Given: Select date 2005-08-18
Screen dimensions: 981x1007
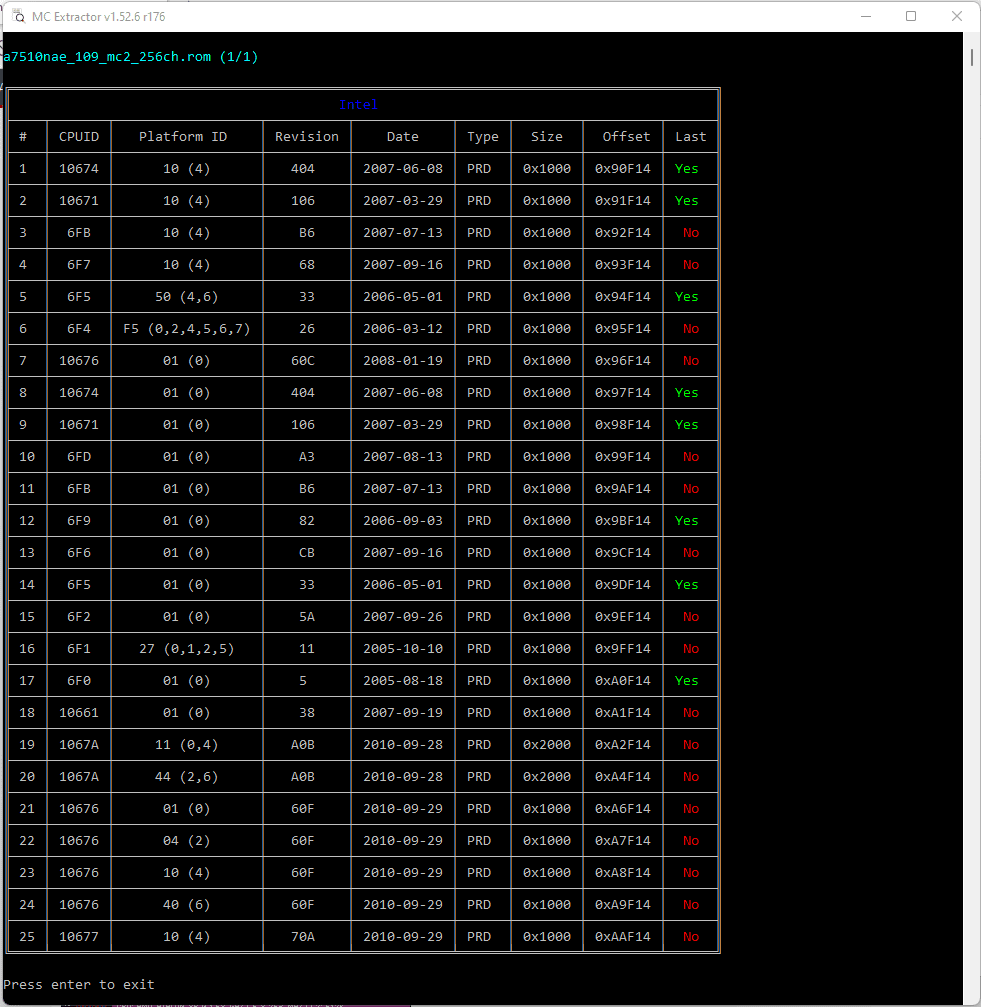Looking at the screenshot, I should tap(403, 681).
